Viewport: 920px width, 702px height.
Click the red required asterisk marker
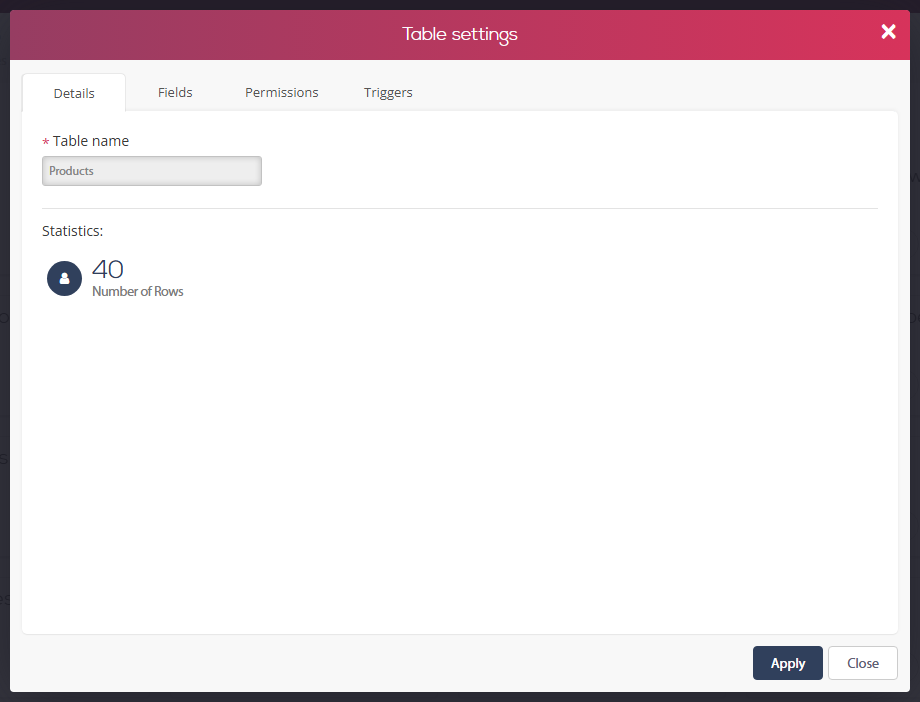tap(46, 141)
